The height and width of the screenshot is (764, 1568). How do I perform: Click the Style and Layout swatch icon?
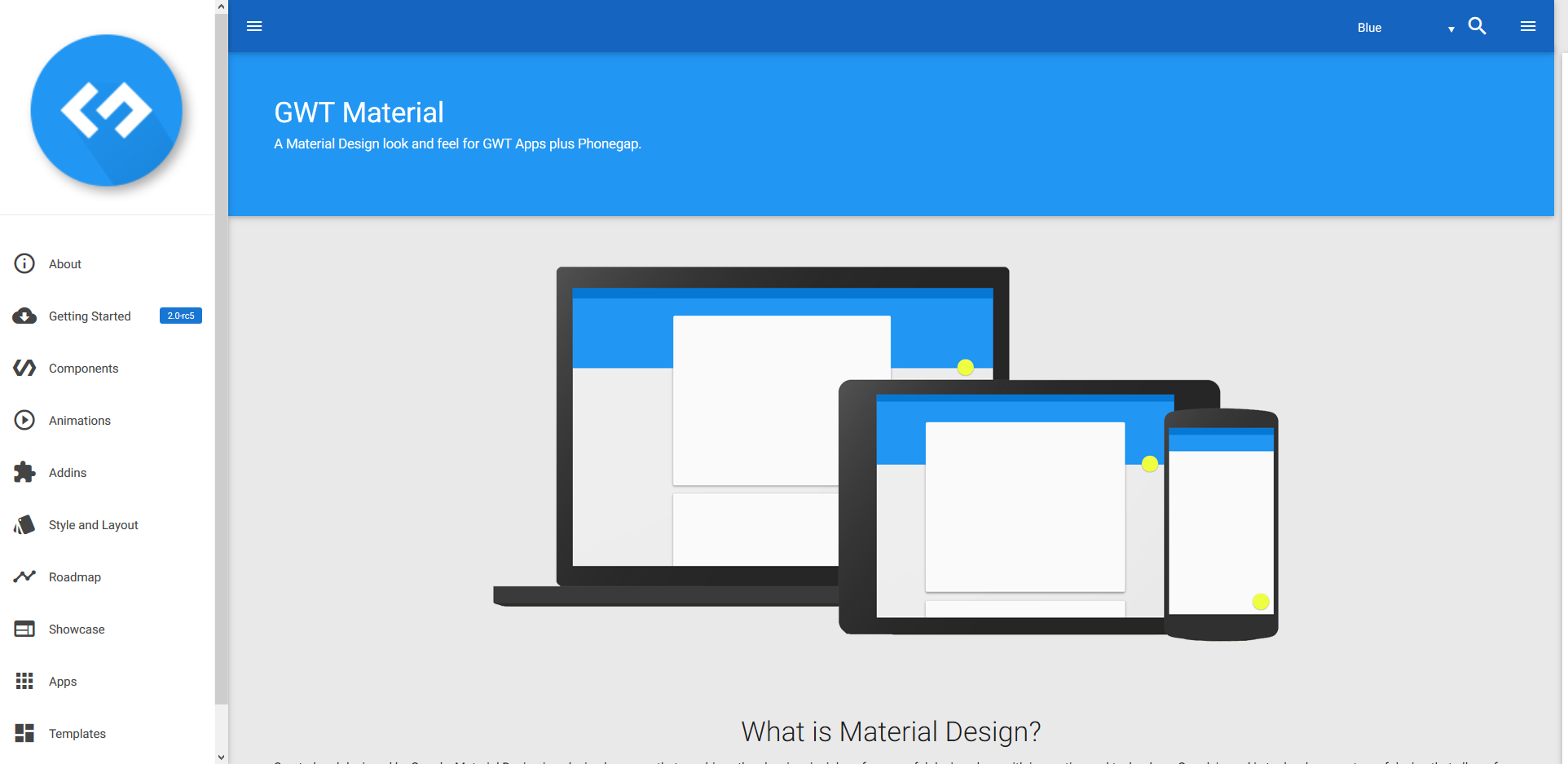click(x=24, y=524)
